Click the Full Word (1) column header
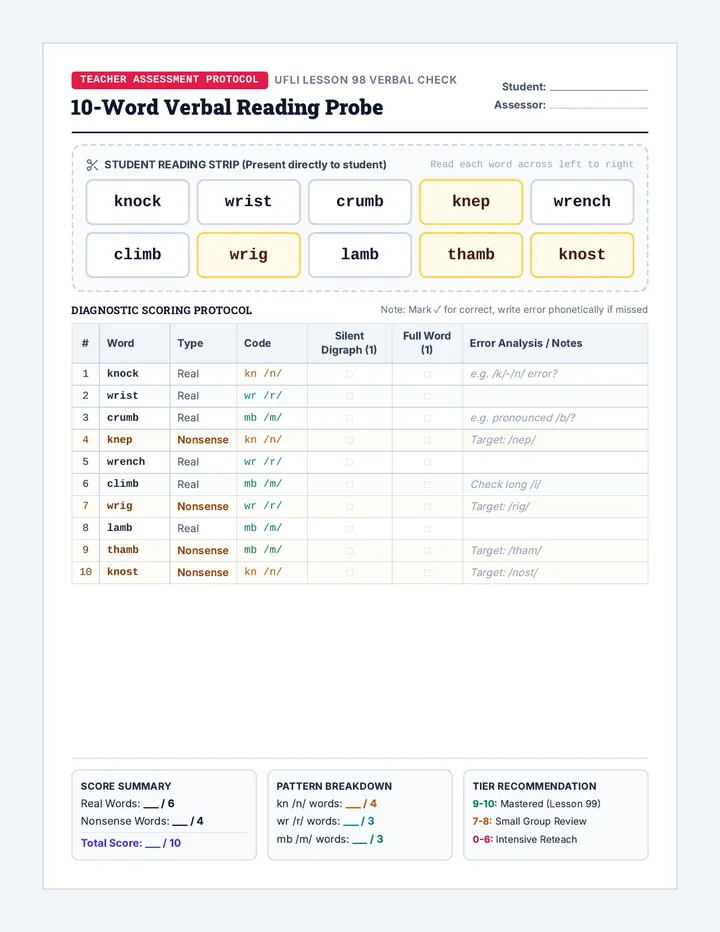Viewport: 720px width, 932px height. 427,343
